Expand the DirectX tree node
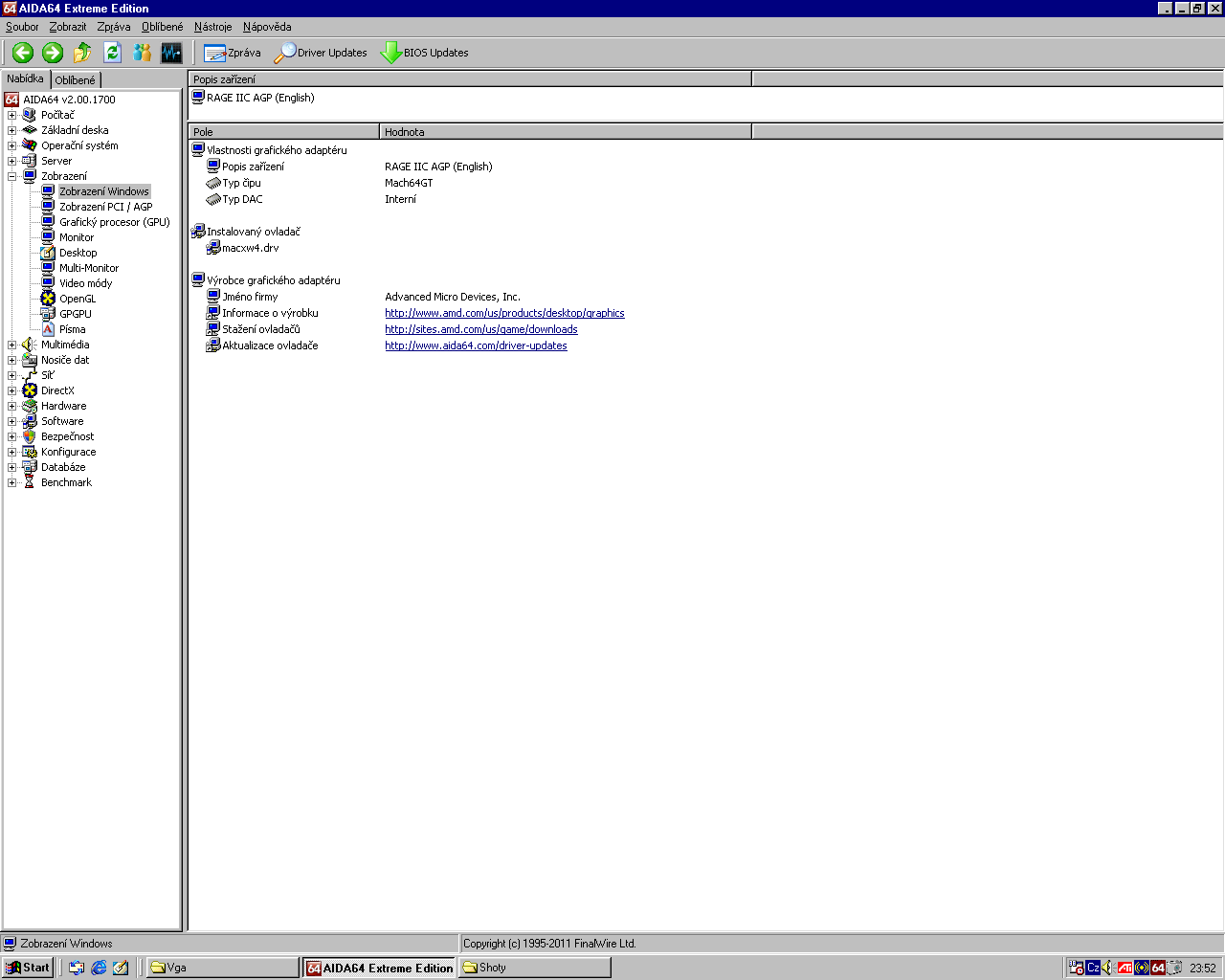The image size is (1225, 980). click(x=11, y=390)
